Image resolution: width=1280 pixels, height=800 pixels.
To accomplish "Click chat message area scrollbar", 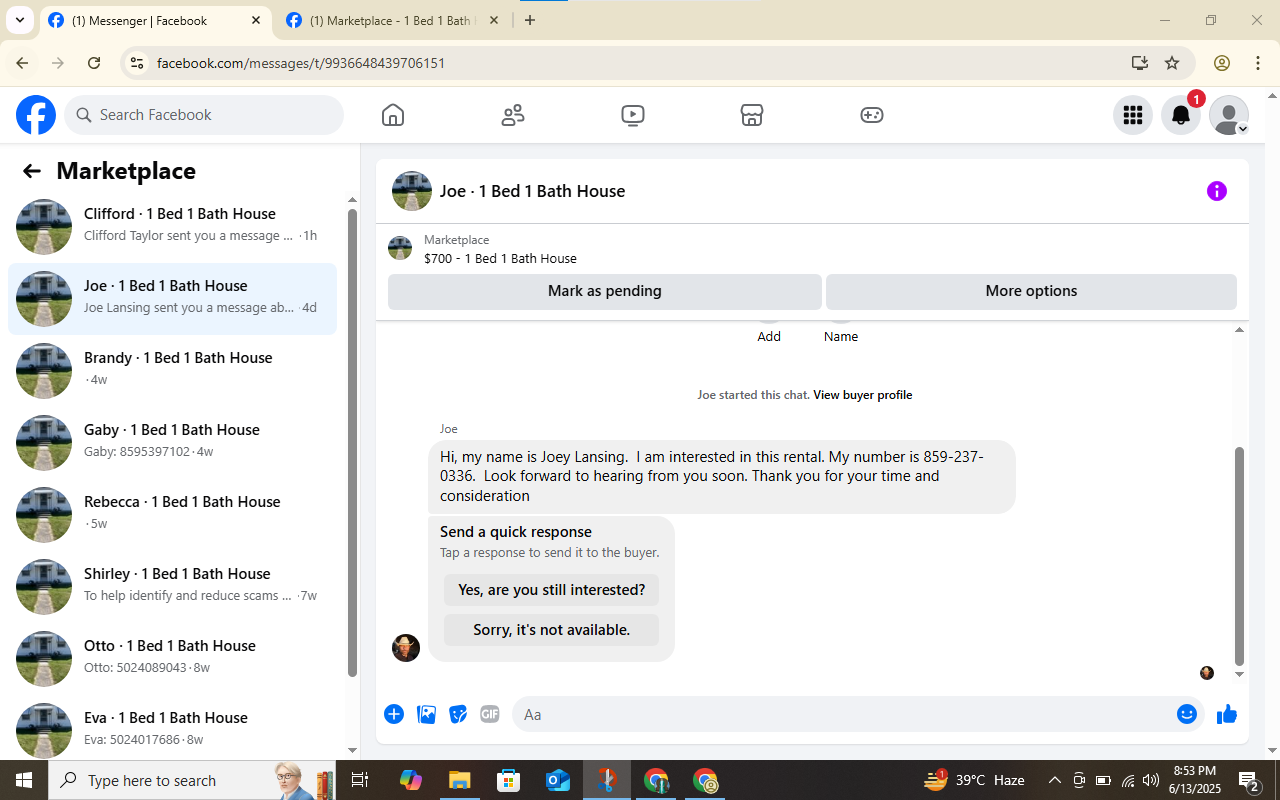I will click(1240, 556).
